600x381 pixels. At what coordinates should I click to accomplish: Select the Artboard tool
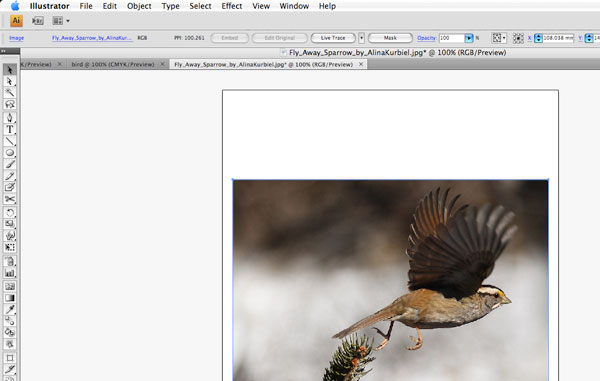click(10, 358)
